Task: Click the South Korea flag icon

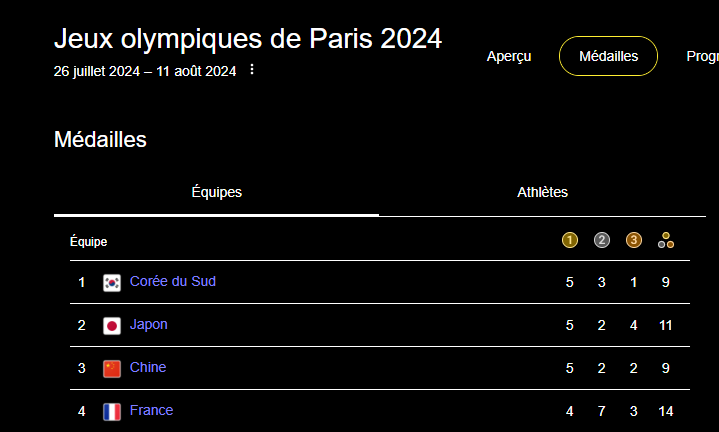Action: click(112, 283)
